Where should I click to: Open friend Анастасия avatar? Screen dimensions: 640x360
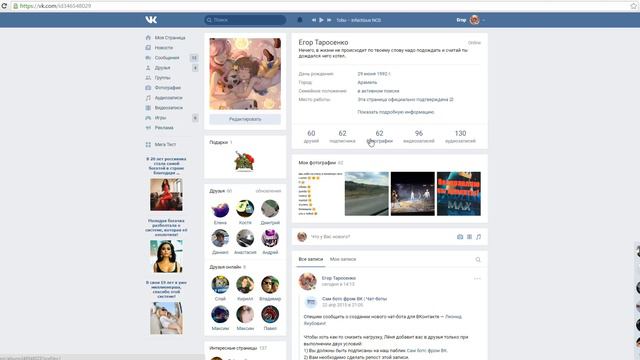click(x=245, y=238)
